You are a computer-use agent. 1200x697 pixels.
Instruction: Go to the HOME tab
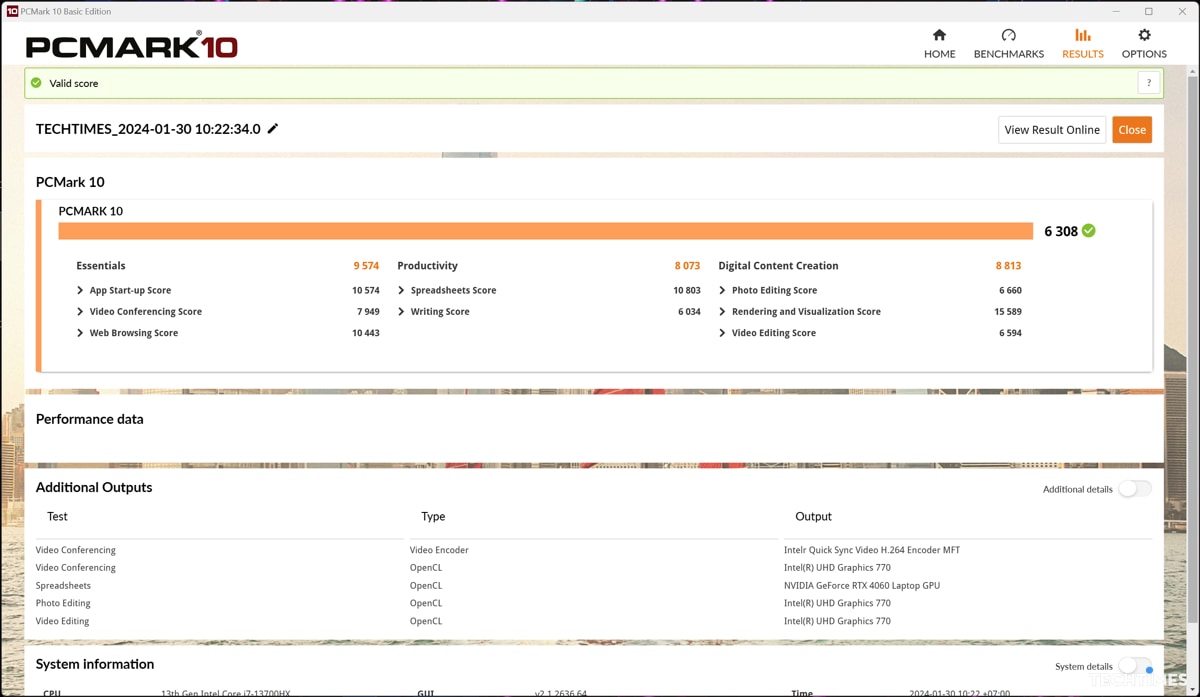(x=939, y=44)
